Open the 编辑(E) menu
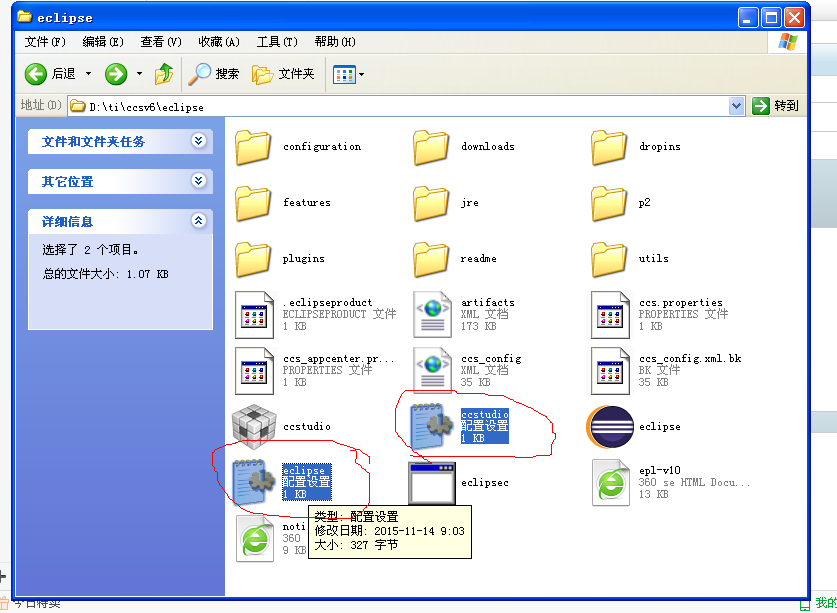Viewport: 837px width, 613px height. click(x=103, y=42)
